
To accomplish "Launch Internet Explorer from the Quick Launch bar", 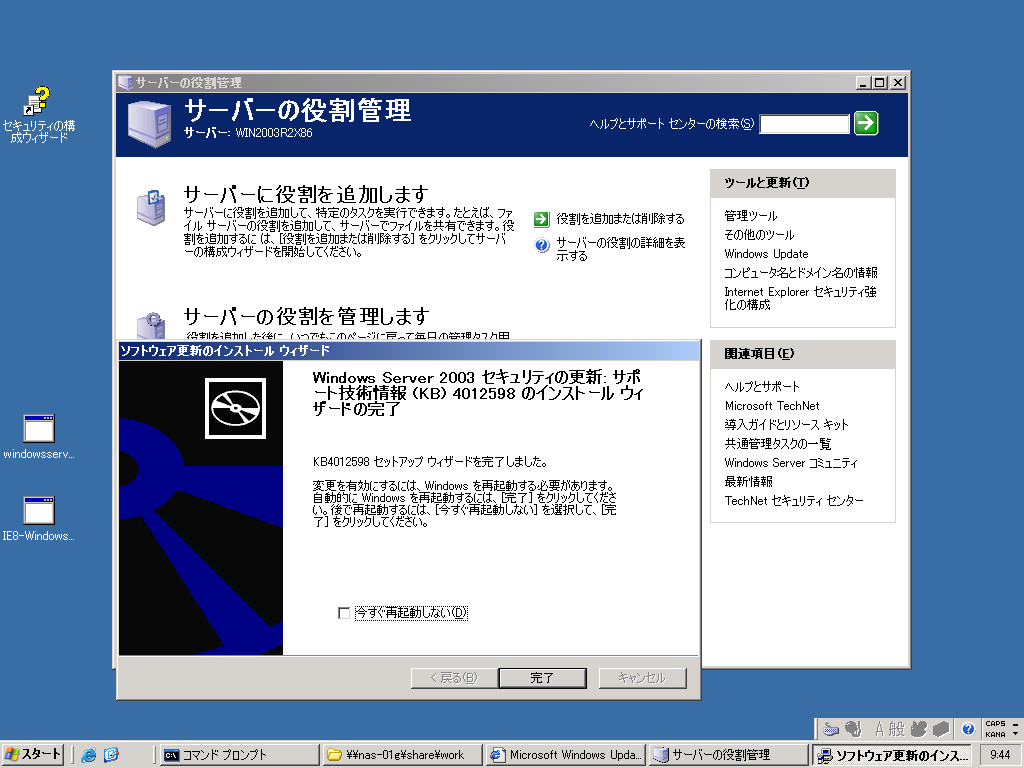I will [x=89, y=754].
